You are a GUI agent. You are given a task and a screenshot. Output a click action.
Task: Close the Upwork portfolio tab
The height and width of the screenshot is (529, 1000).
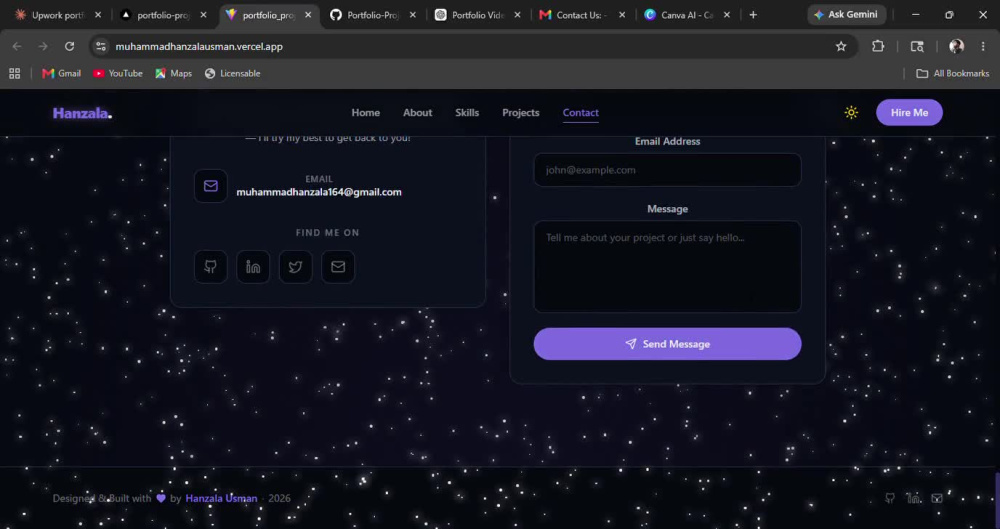coord(98,15)
